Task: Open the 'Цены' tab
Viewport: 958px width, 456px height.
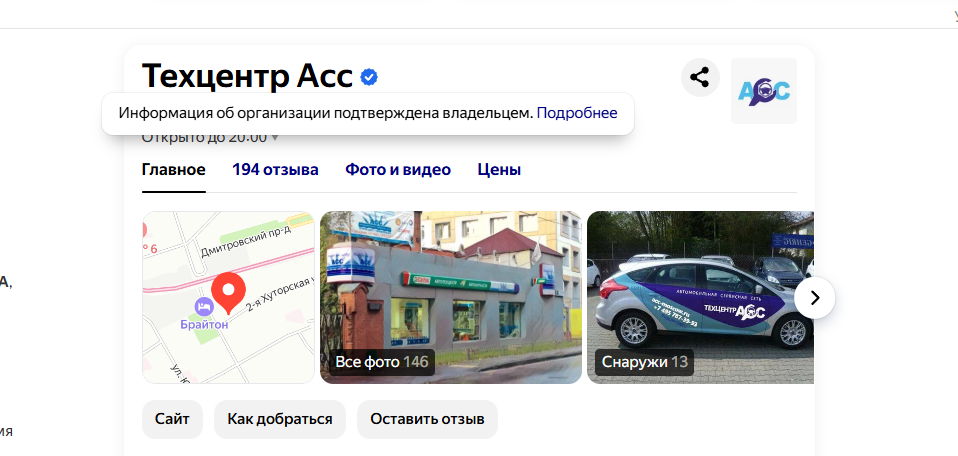Action: [x=499, y=170]
